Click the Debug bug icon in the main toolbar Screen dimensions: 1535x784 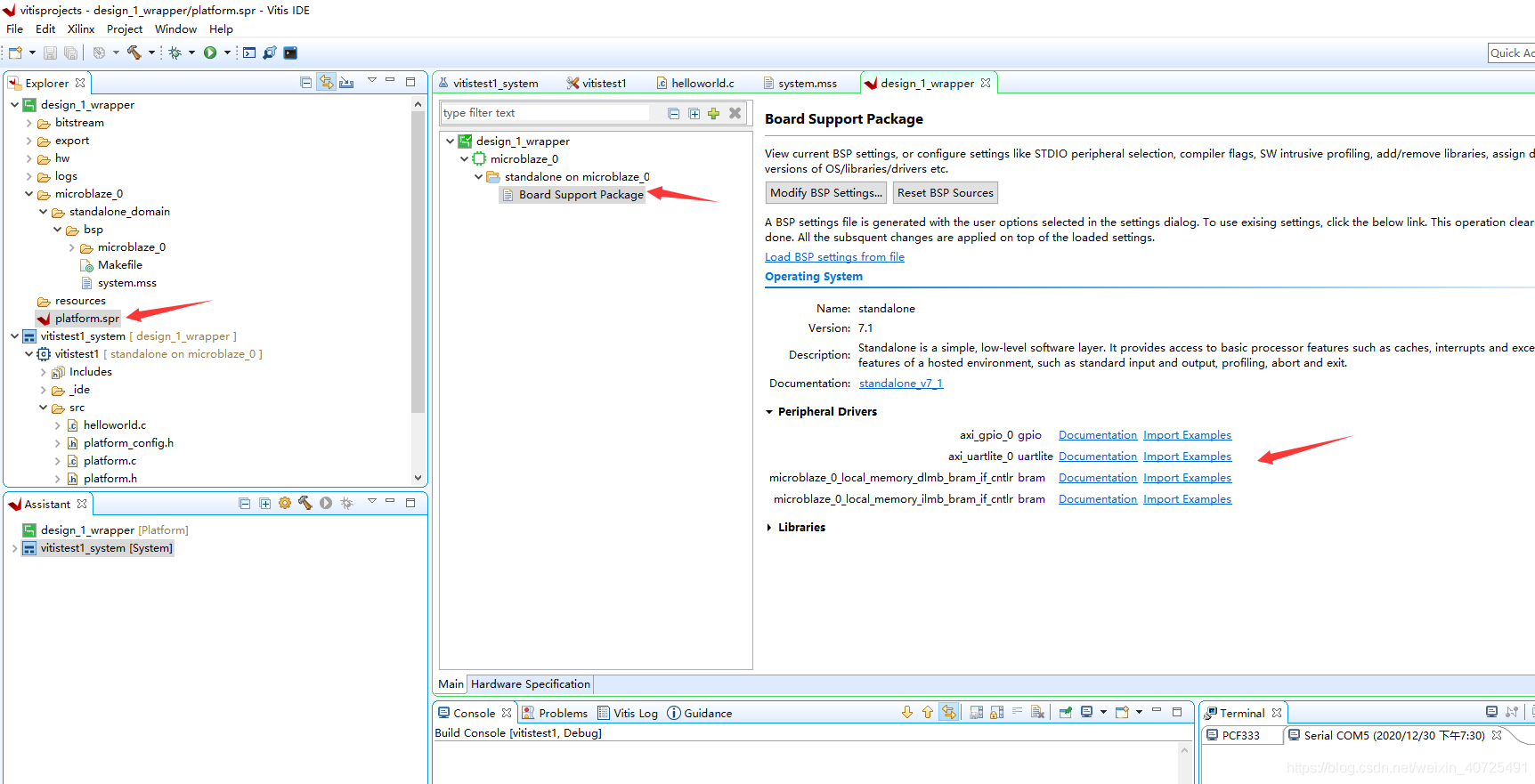[175, 53]
